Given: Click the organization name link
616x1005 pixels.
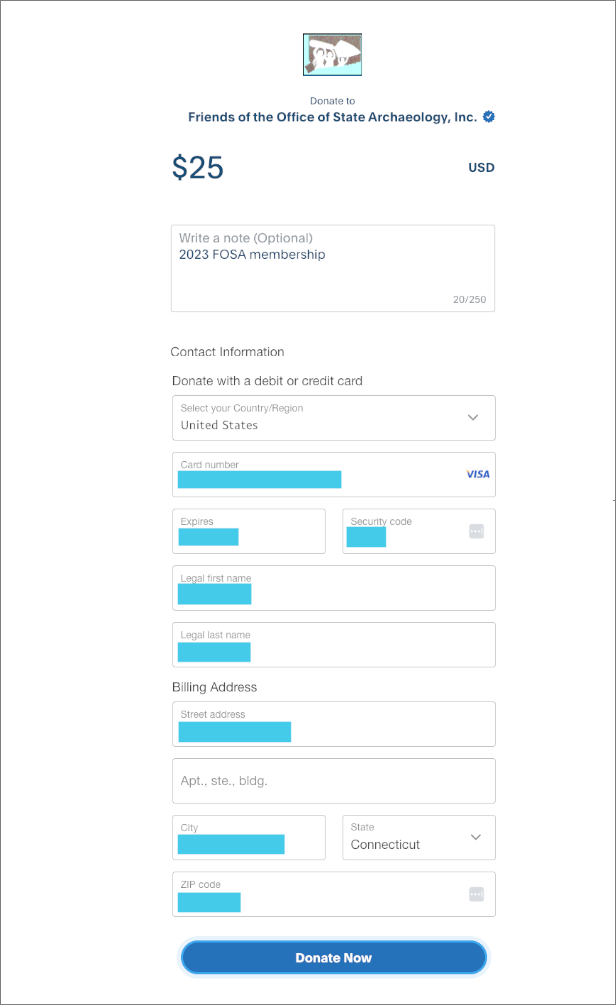Looking at the screenshot, I should (x=332, y=117).
